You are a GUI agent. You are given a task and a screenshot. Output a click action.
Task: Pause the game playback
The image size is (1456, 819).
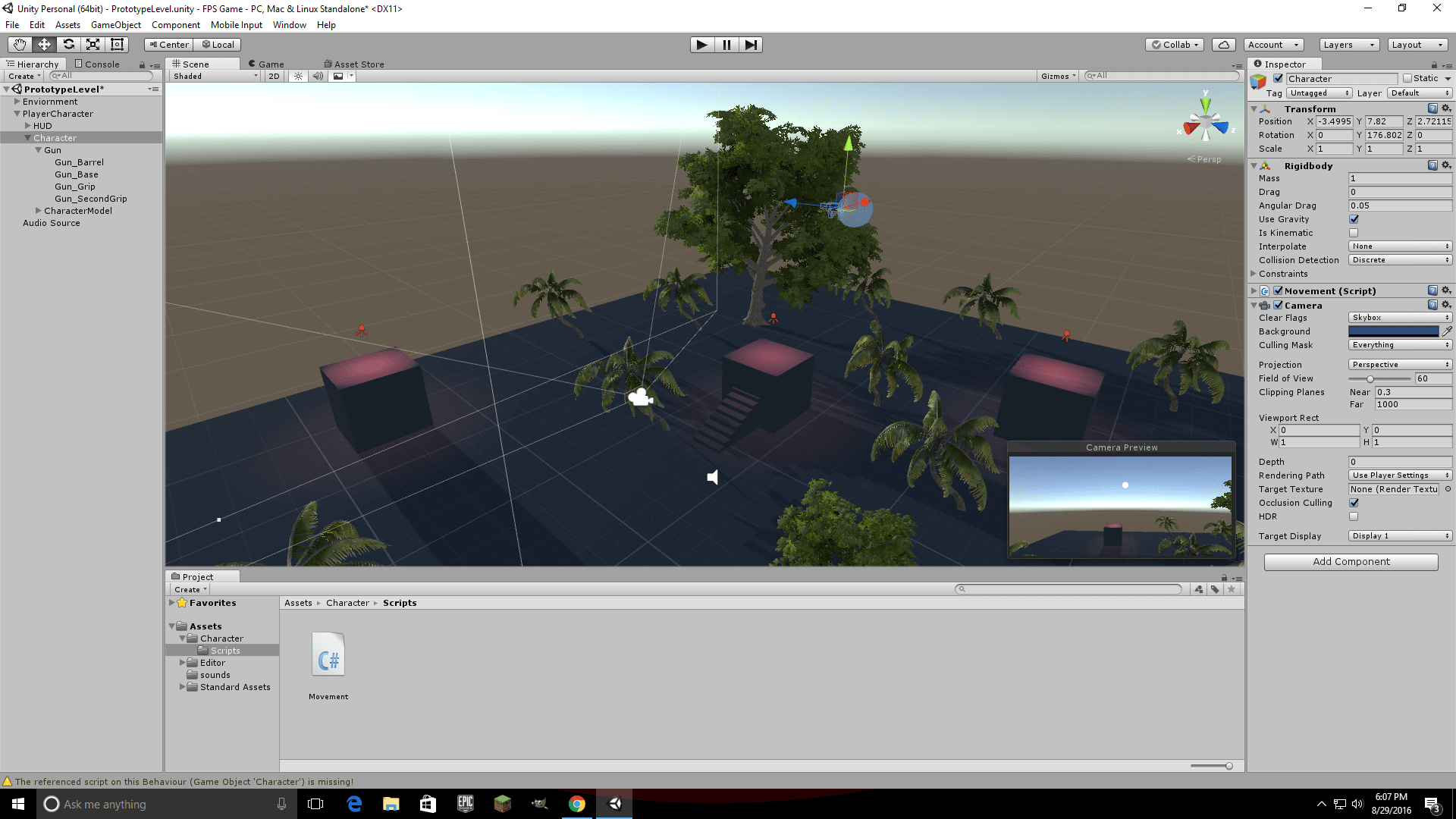coord(726,45)
